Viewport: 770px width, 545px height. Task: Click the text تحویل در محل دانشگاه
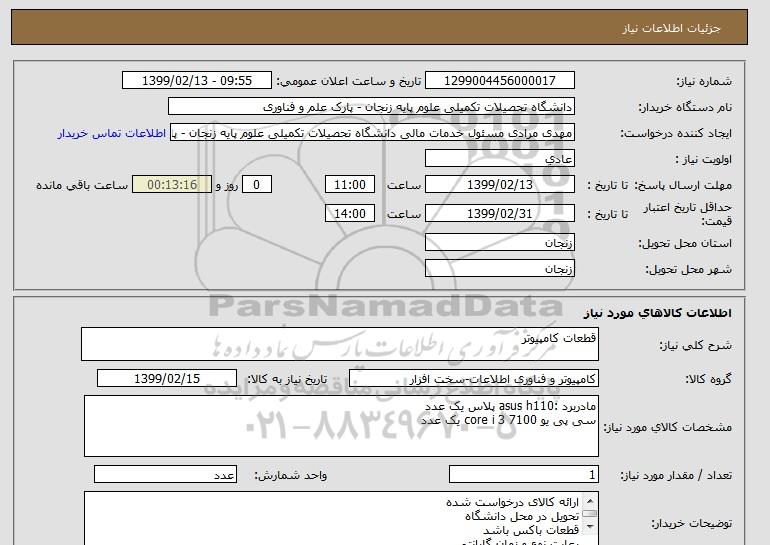pos(522,516)
